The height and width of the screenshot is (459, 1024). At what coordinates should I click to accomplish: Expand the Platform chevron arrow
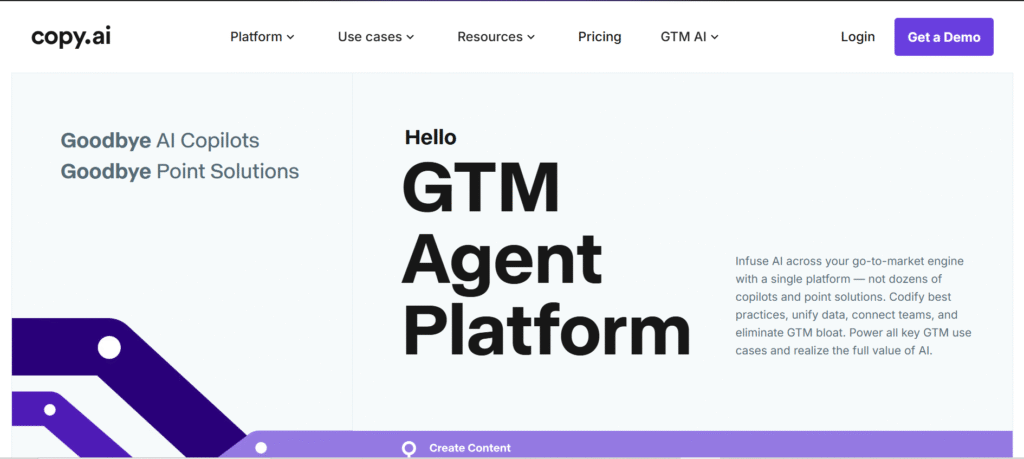pyautogui.click(x=291, y=38)
